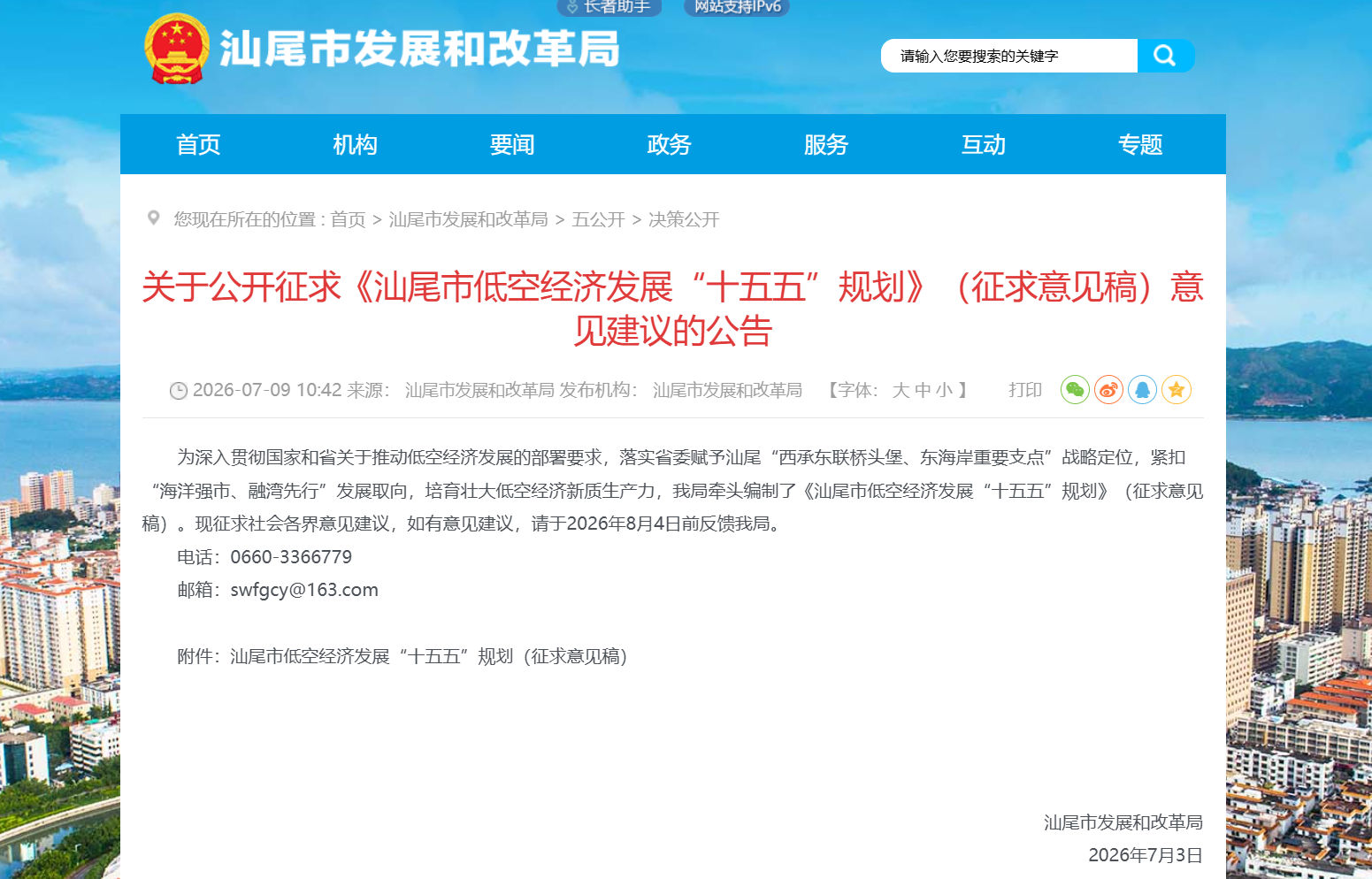
Task: Click the 汕尾市发展和改革局 site title
Action: tap(419, 49)
